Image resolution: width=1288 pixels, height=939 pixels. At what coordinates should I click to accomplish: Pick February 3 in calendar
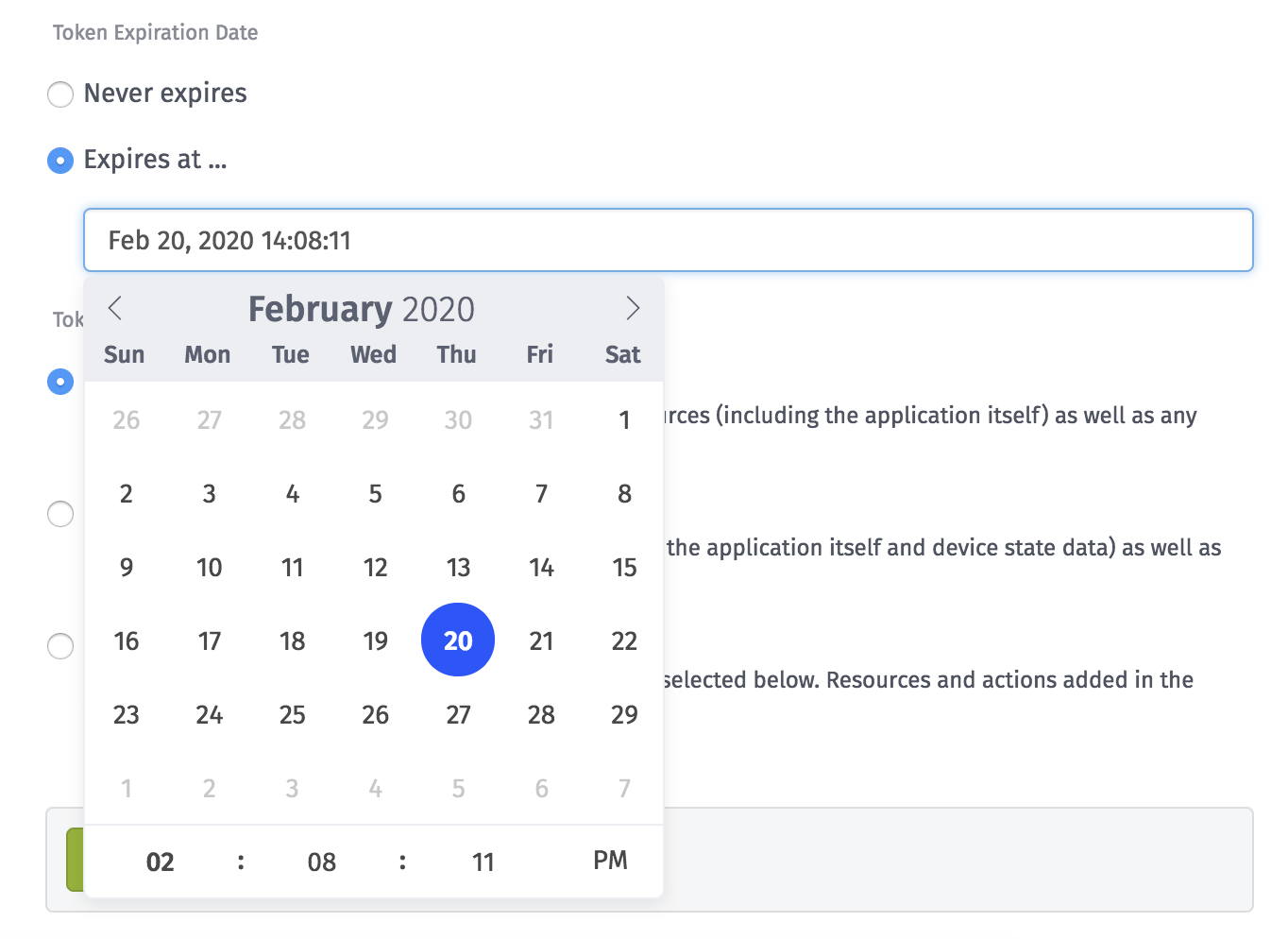pyautogui.click(x=209, y=493)
